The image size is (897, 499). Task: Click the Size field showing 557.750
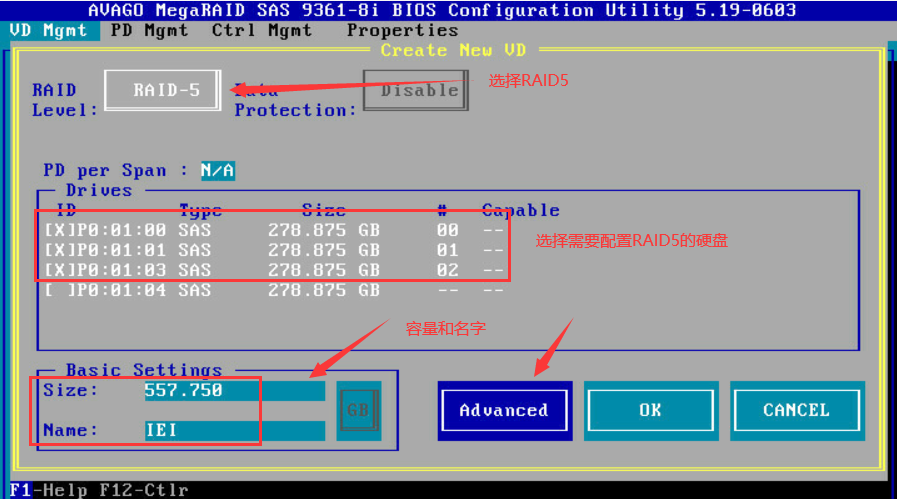pyautogui.click(x=235, y=391)
